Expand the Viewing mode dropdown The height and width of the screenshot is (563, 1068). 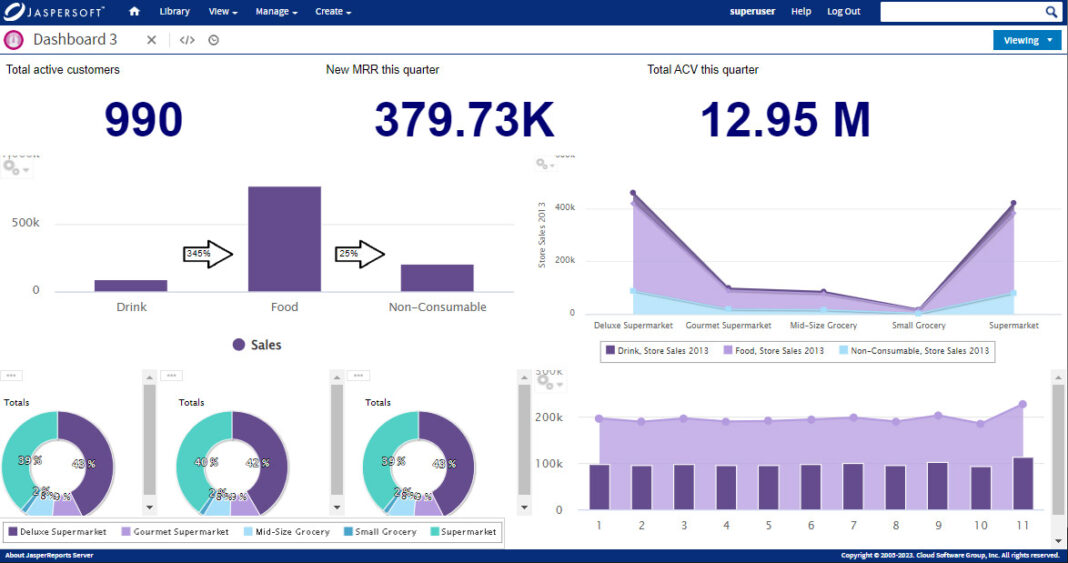point(1026,41)
